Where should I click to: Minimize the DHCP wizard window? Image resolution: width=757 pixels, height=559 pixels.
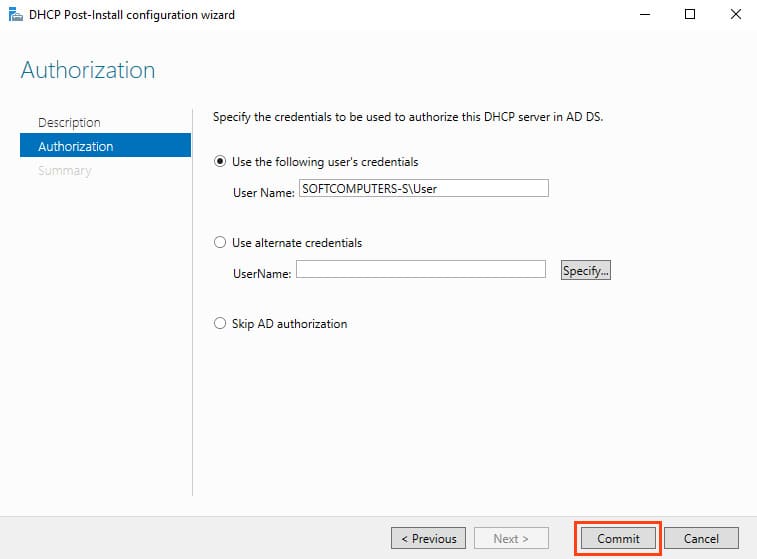[x=642, y=15]
